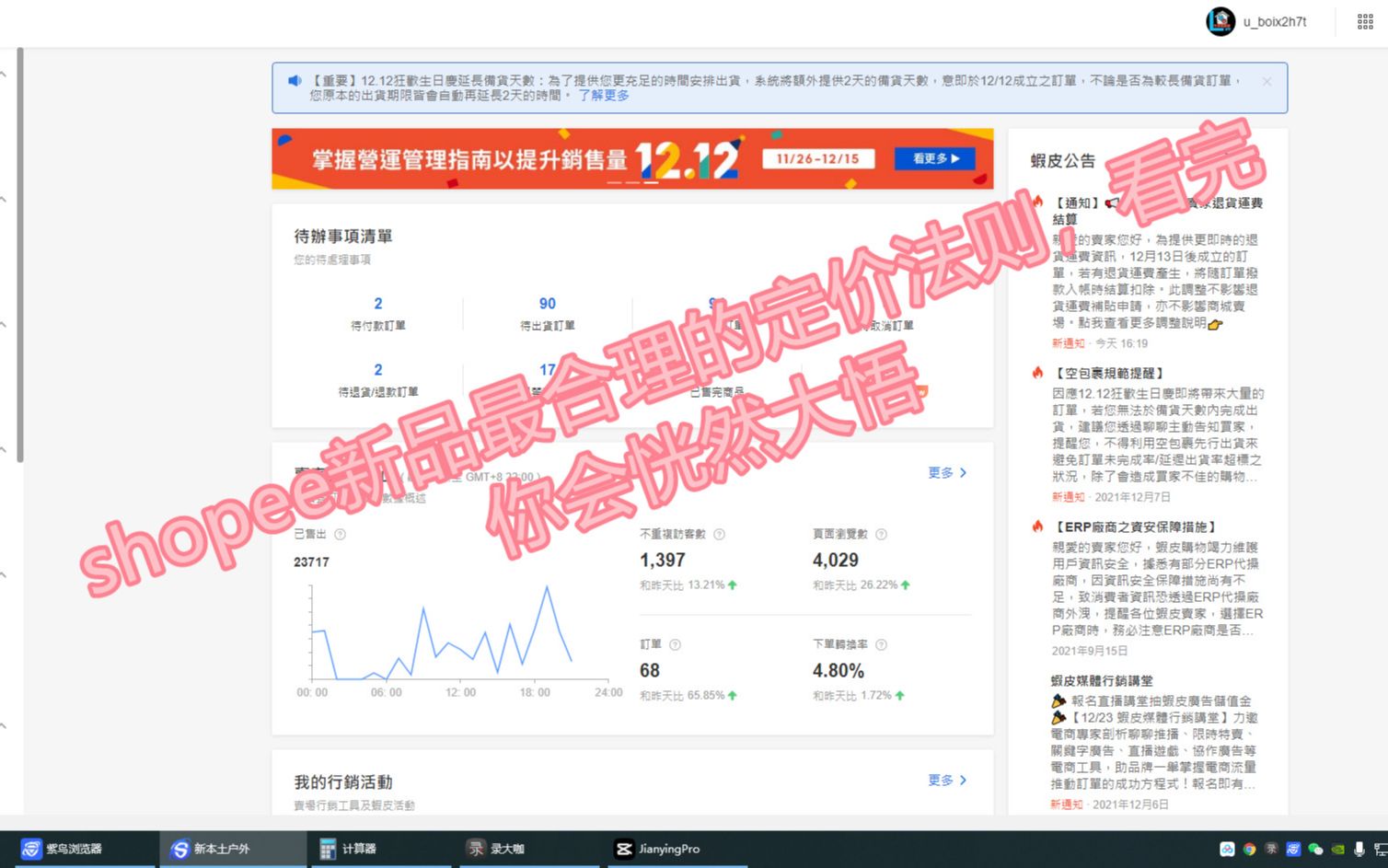The width and height of the screenshot is (1388, 868).
Task: Open 更多 link beside 我的行銷活動
Action: point(947,780)
